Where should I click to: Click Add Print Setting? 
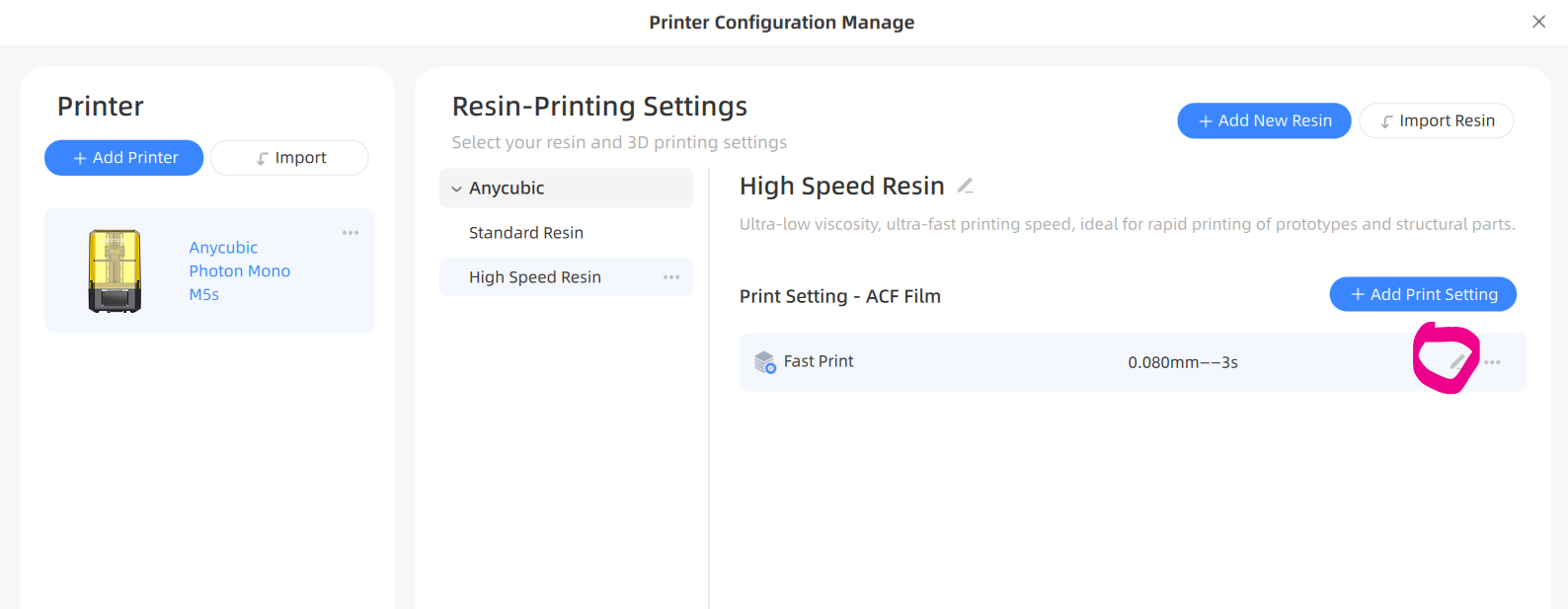pos(1423,294)
